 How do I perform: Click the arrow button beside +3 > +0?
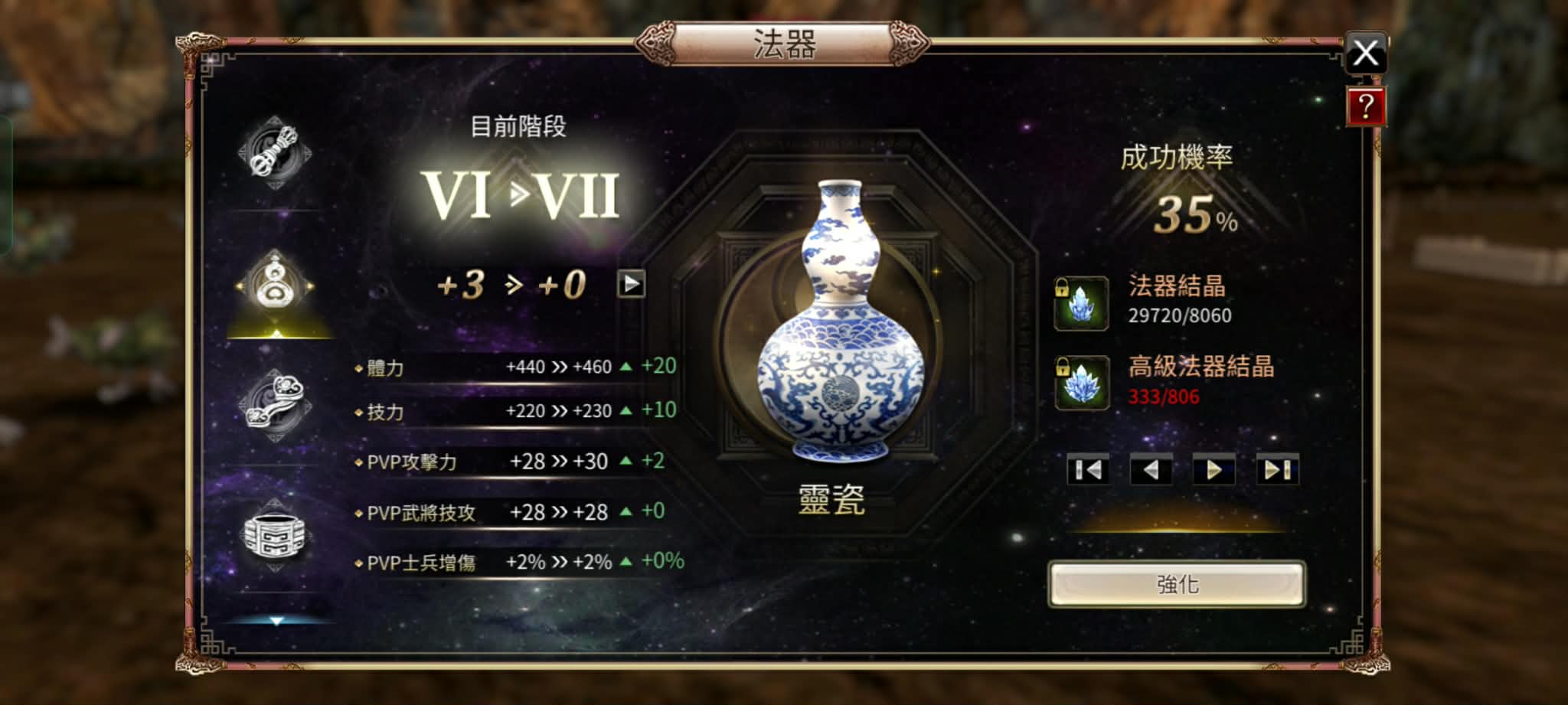631,284
